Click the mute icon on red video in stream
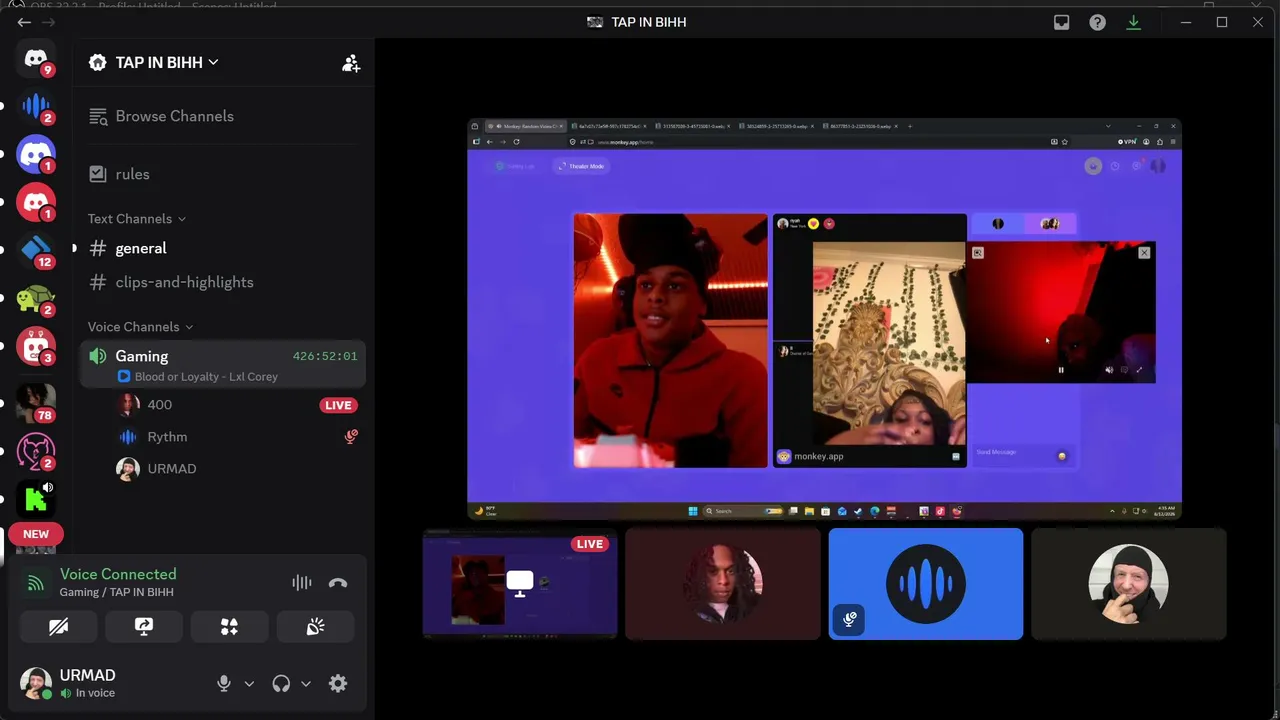The height and width of the screenshot is (720, 1280). 1108,370
